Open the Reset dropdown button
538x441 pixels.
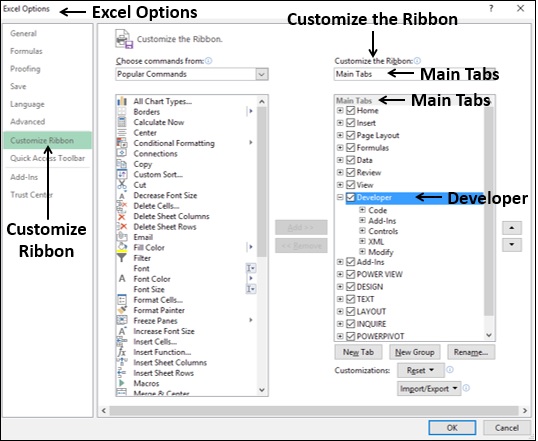tap(421, 370)
